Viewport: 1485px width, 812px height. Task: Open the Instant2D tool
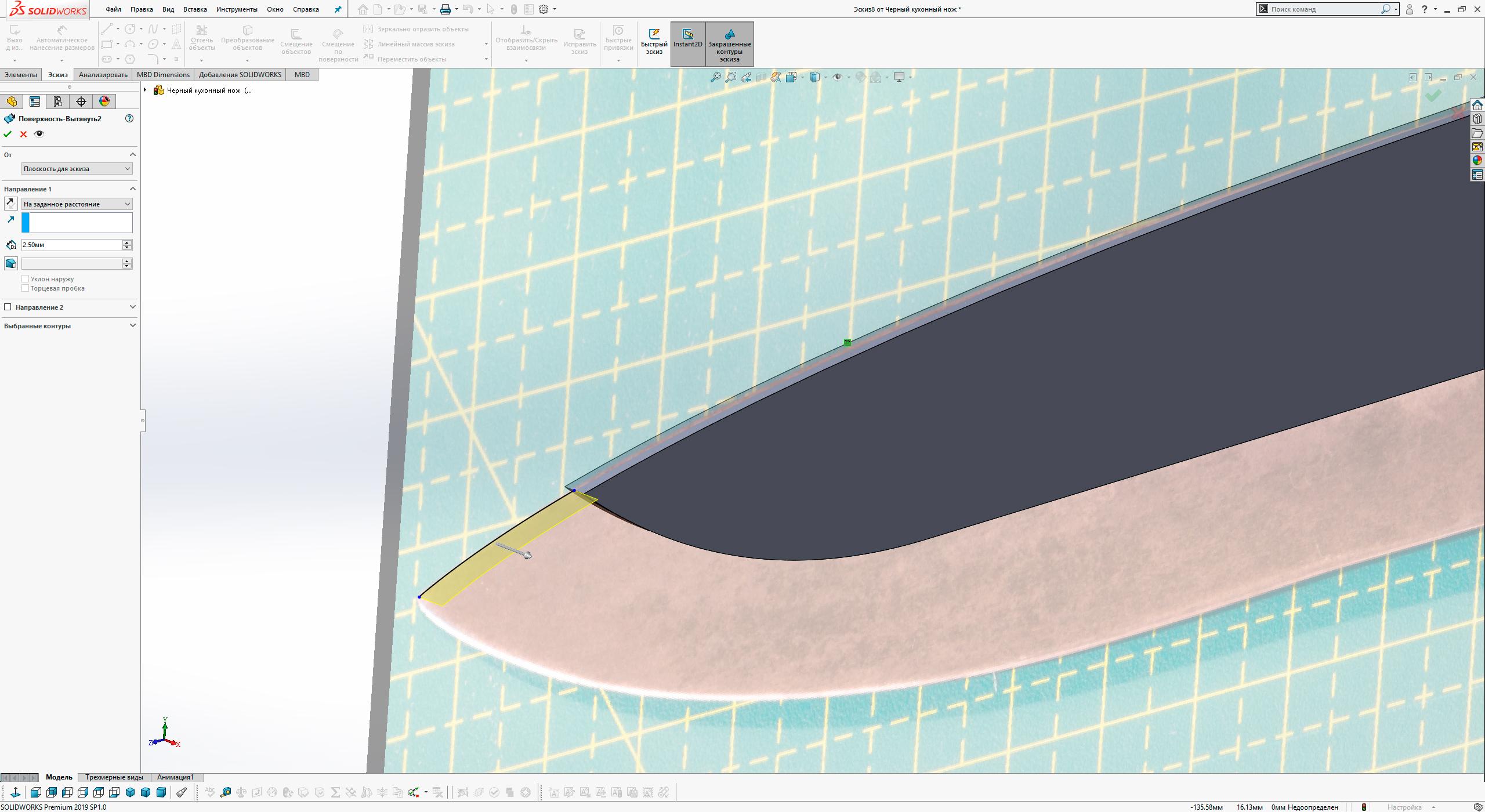point(687,42)
